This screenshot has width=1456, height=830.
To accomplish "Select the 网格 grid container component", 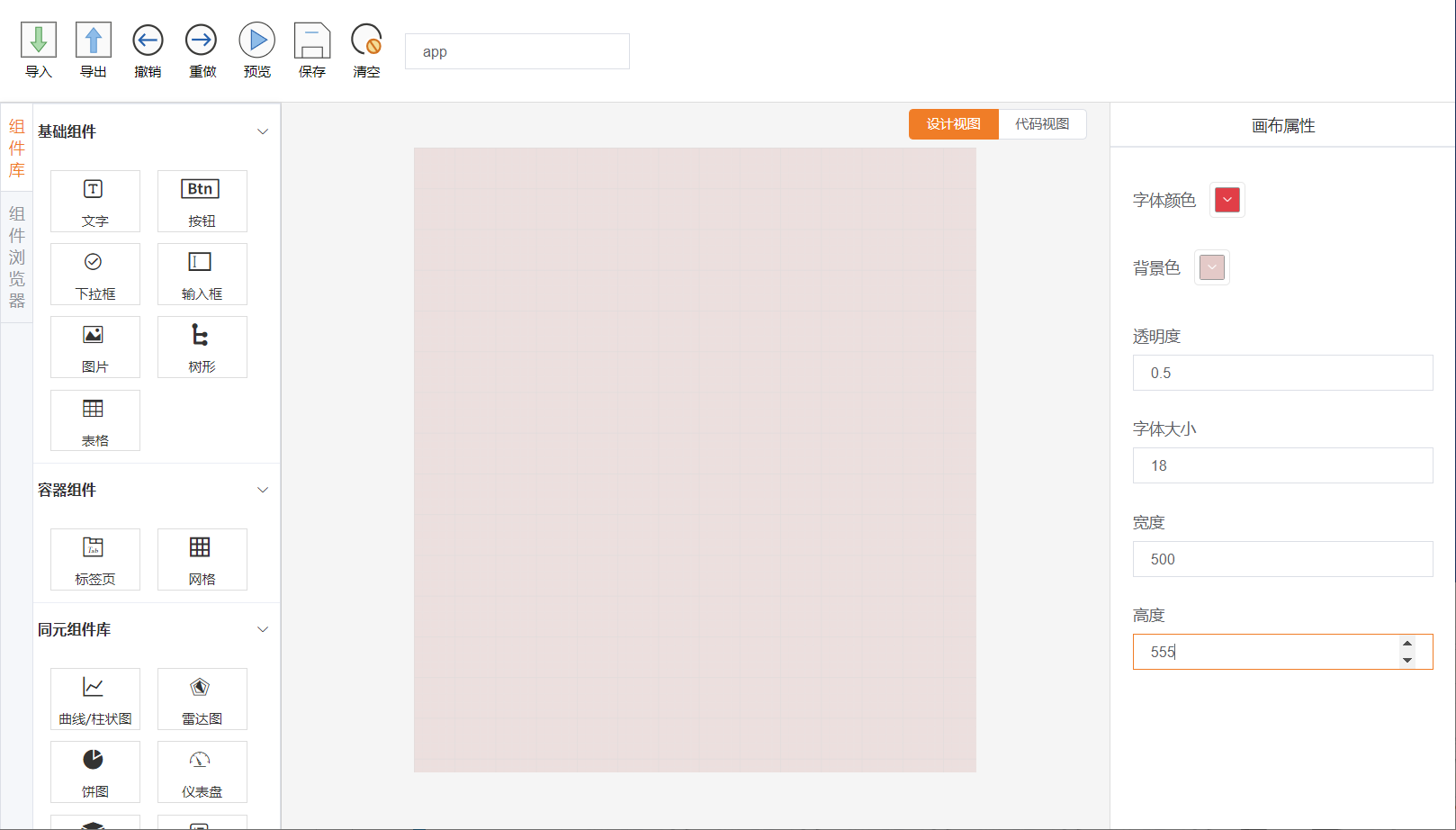I will coord(202,559).
